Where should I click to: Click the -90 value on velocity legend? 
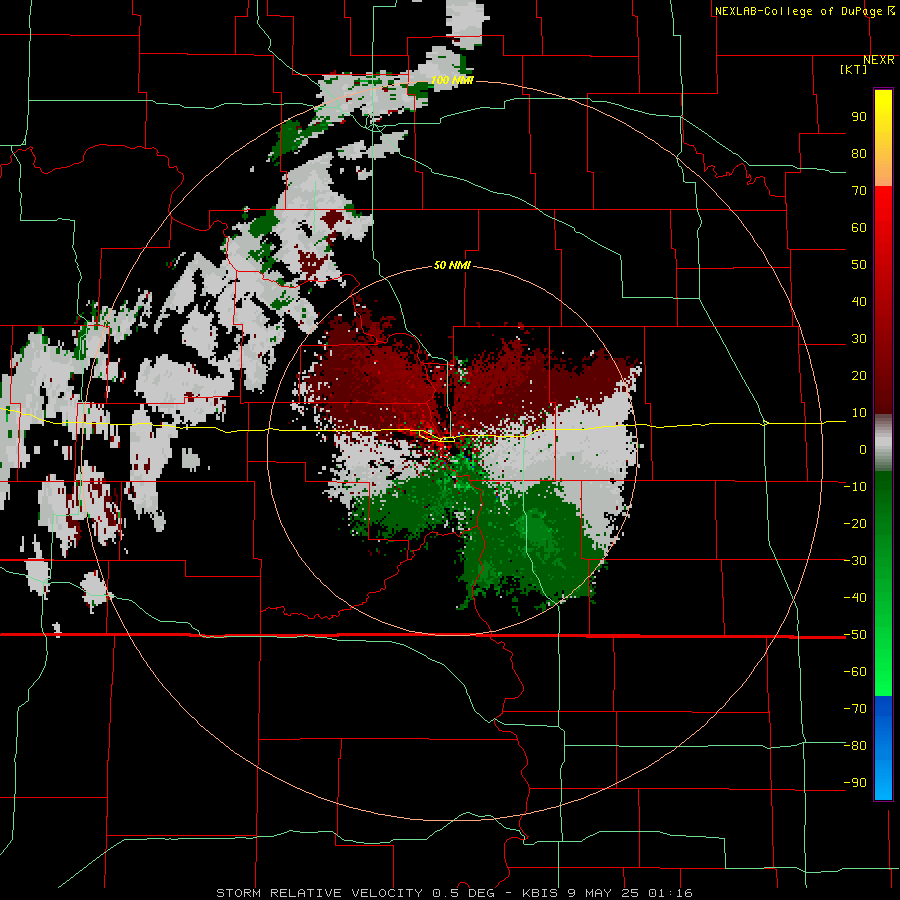click(855, 783)
